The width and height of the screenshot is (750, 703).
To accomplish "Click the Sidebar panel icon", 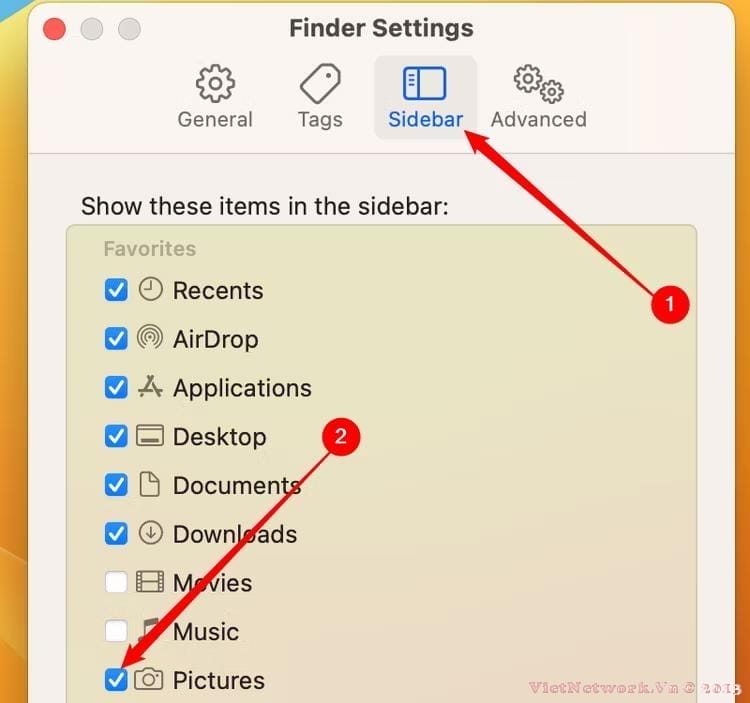I will (x=425, y=84).
